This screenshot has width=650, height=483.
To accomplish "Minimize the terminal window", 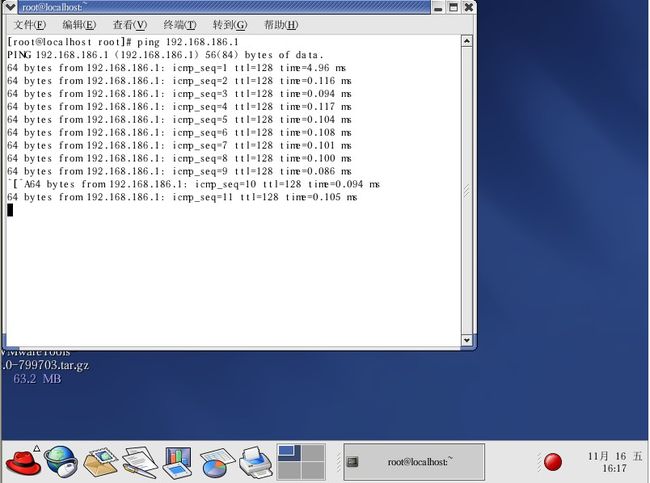I will point(438,7).
